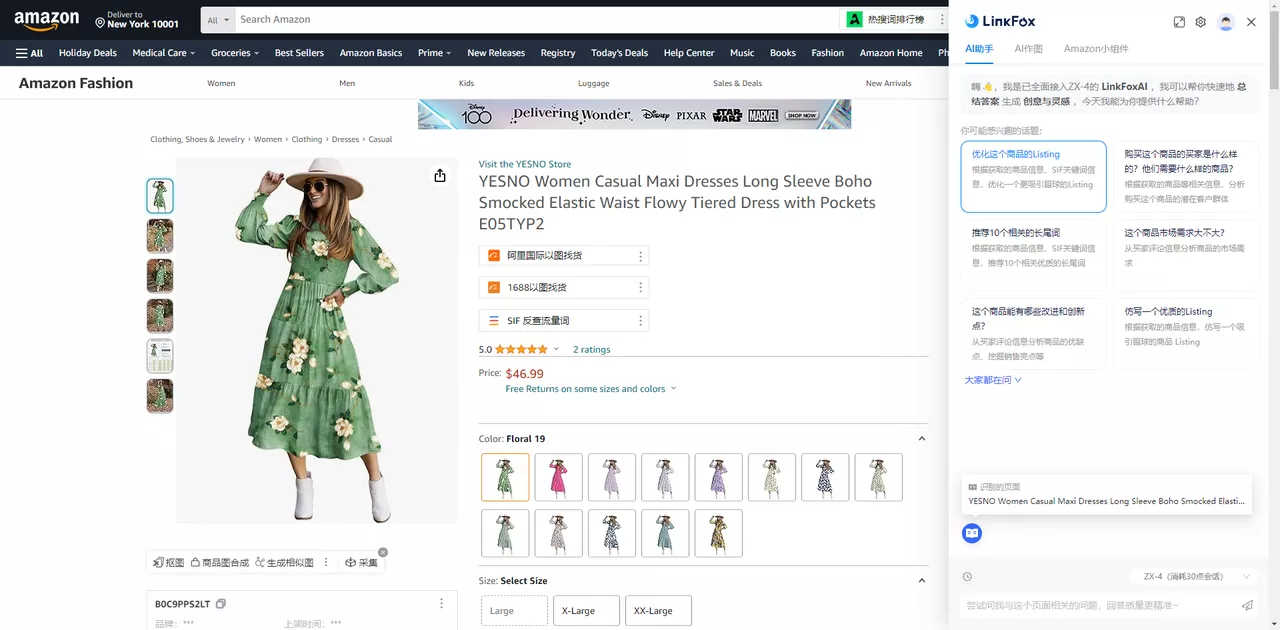Click the LinkFox user avatar icon
The image size is (1280, 630).
tap(1226, 22)
